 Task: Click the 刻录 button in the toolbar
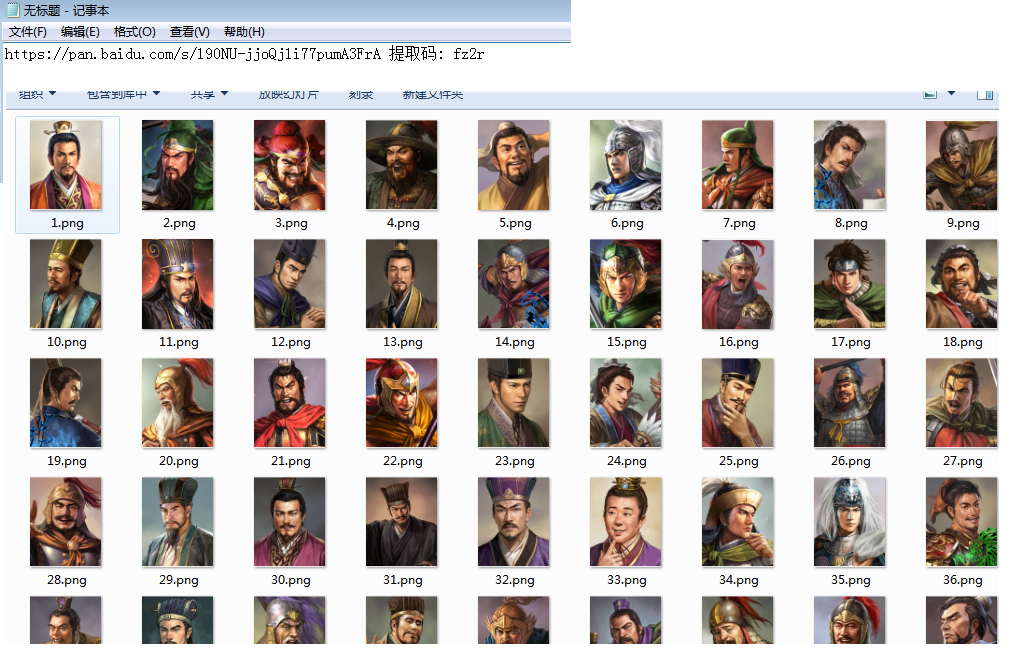tap(360, 94)
